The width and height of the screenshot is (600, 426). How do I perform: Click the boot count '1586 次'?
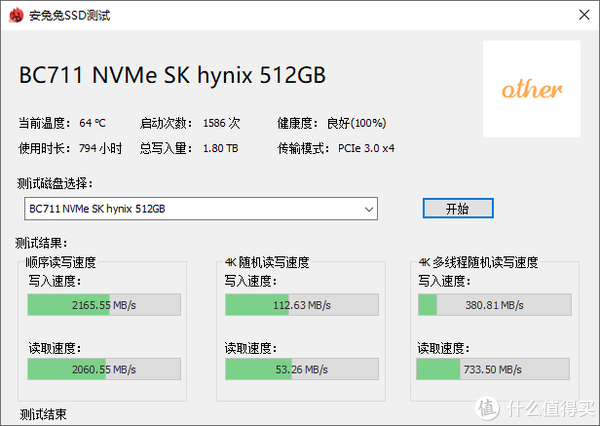coord(222,123)
